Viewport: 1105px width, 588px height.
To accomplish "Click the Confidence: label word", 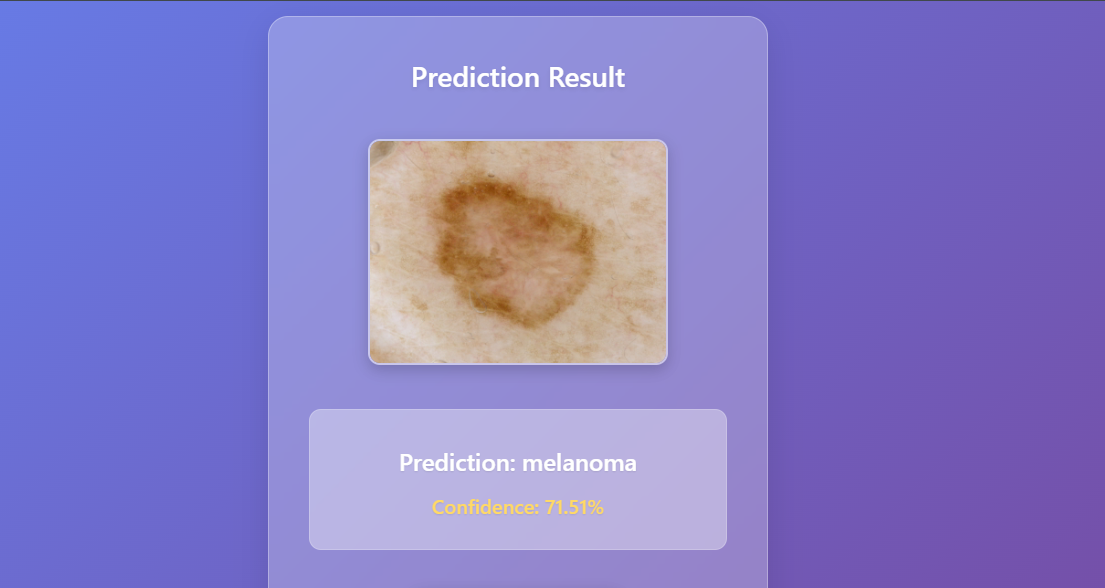I will point(485,508).
